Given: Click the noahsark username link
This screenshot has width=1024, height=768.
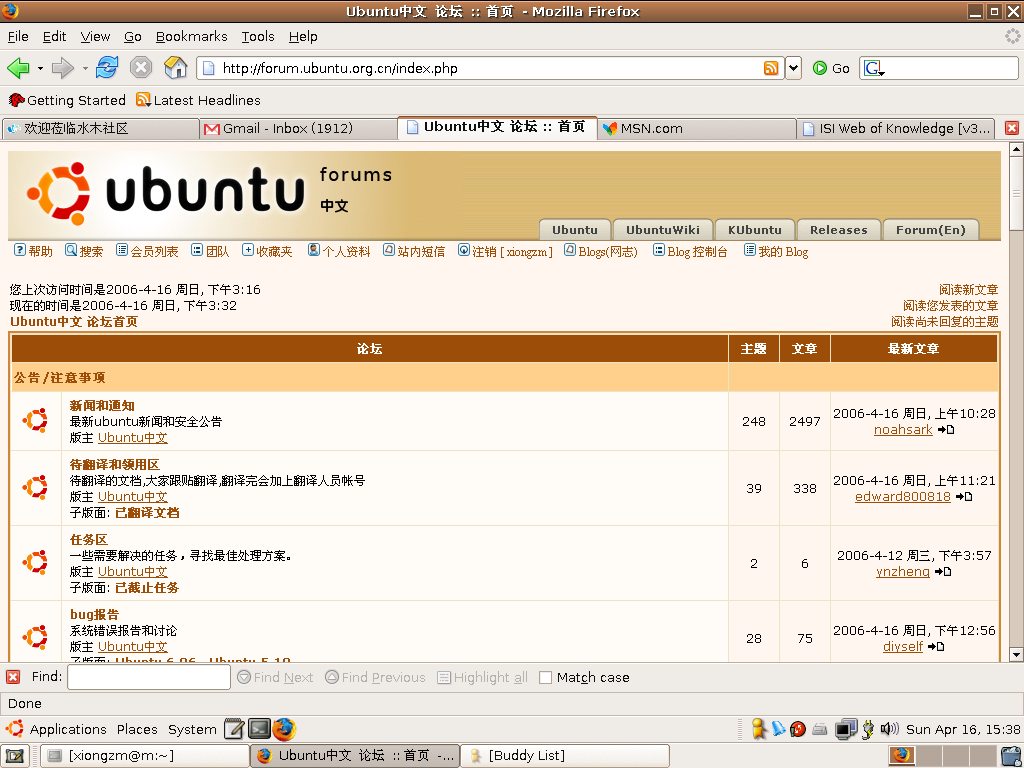Looking at the screenshot, I should pyautogui.click(x=903, y=430).
